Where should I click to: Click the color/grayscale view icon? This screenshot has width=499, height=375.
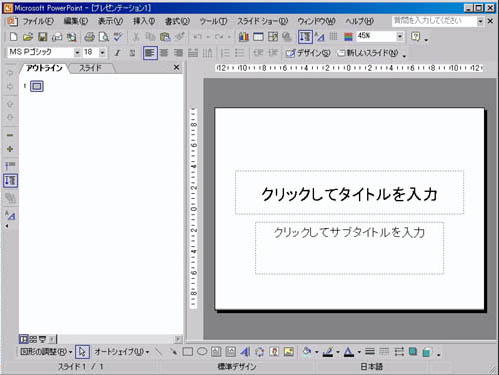(x=348, y=37)
